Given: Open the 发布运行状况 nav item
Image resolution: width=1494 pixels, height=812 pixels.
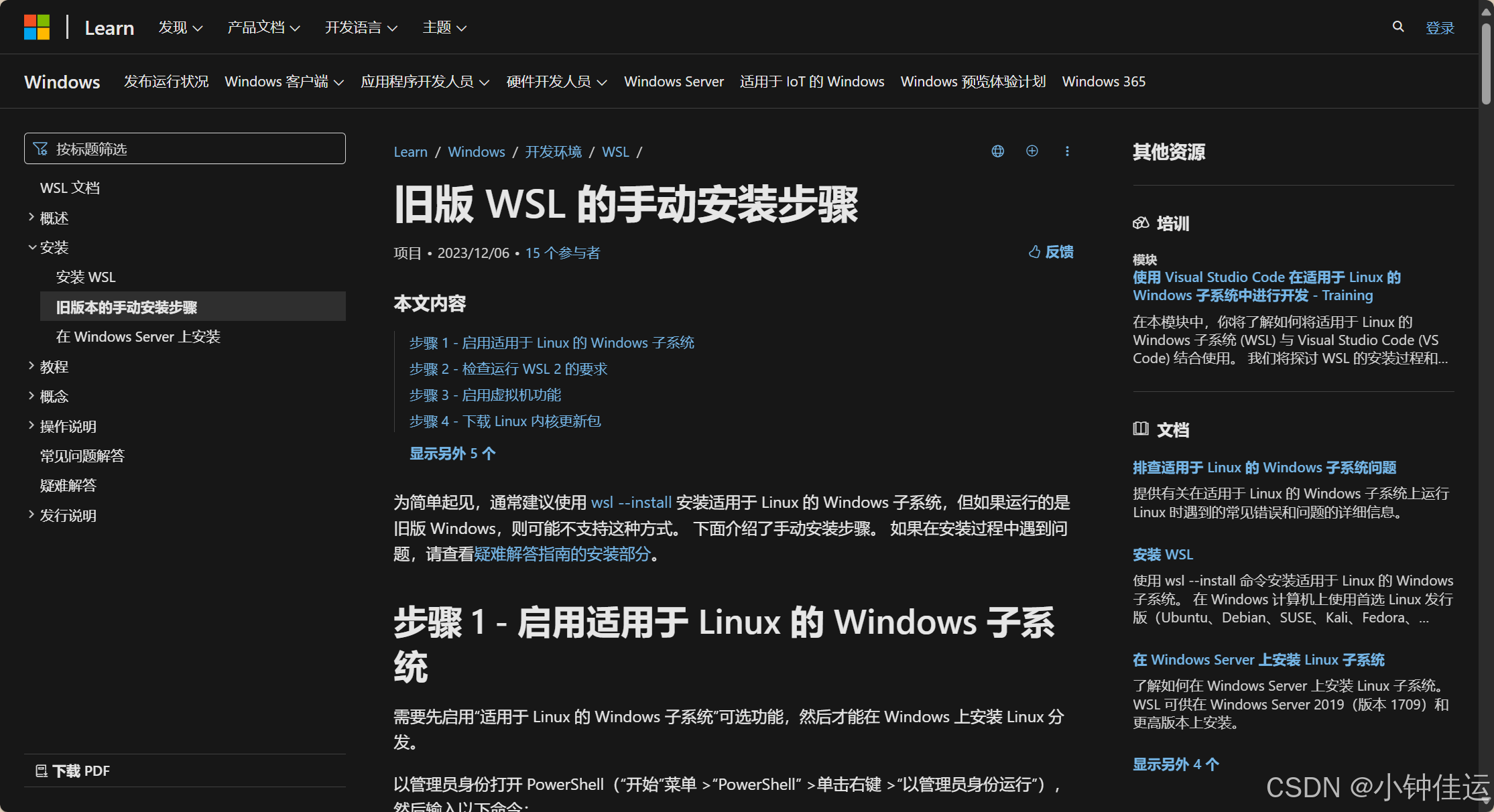Looking at the screenshot, I should click(166, 82).
